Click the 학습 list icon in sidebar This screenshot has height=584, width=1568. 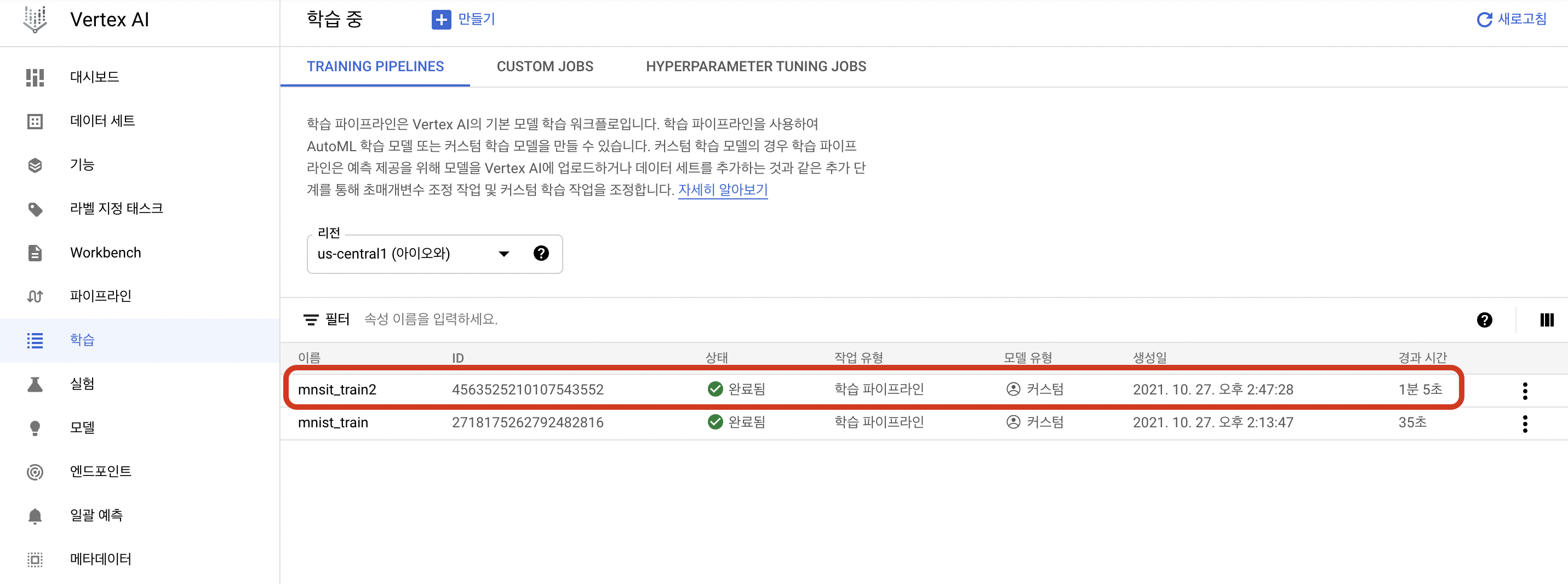click(x=35, y=340)
